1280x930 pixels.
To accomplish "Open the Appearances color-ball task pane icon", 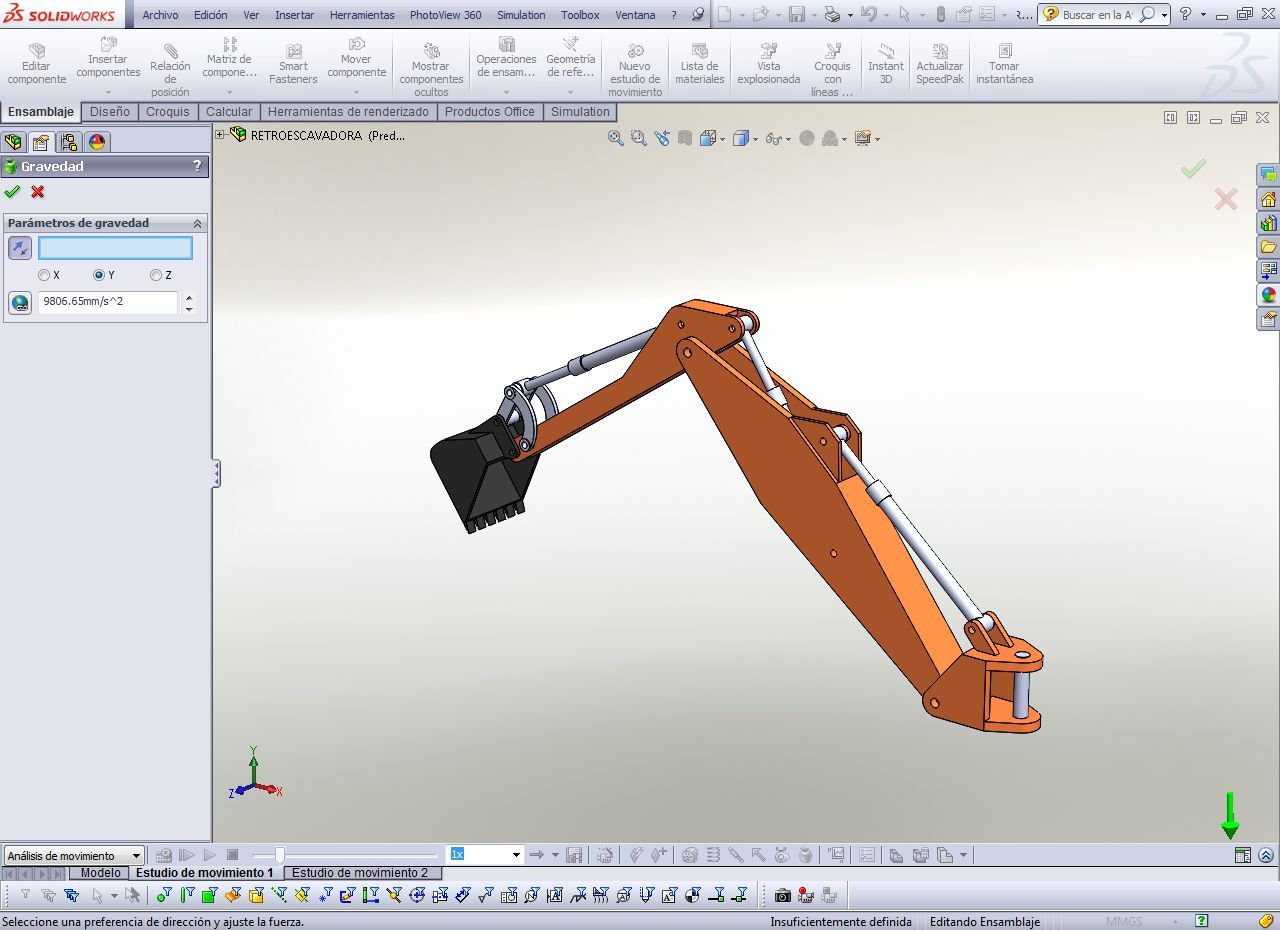I will point(1268,295).
